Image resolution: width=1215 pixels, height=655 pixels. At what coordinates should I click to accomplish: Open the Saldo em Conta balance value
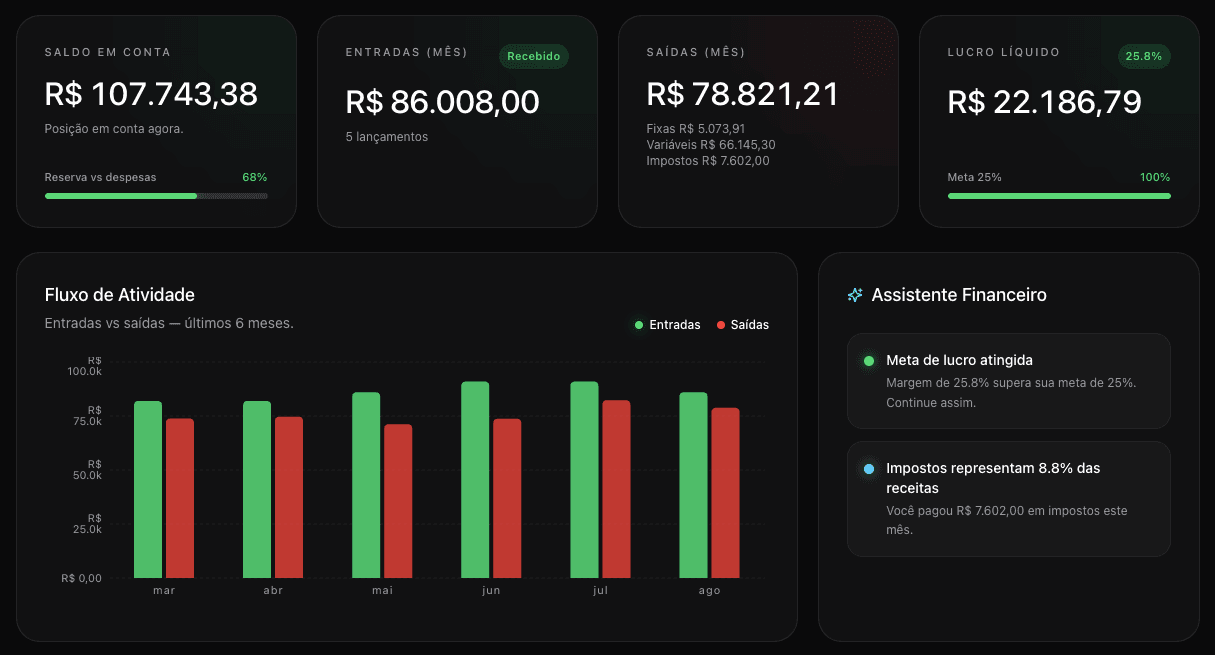coord(151,94)
